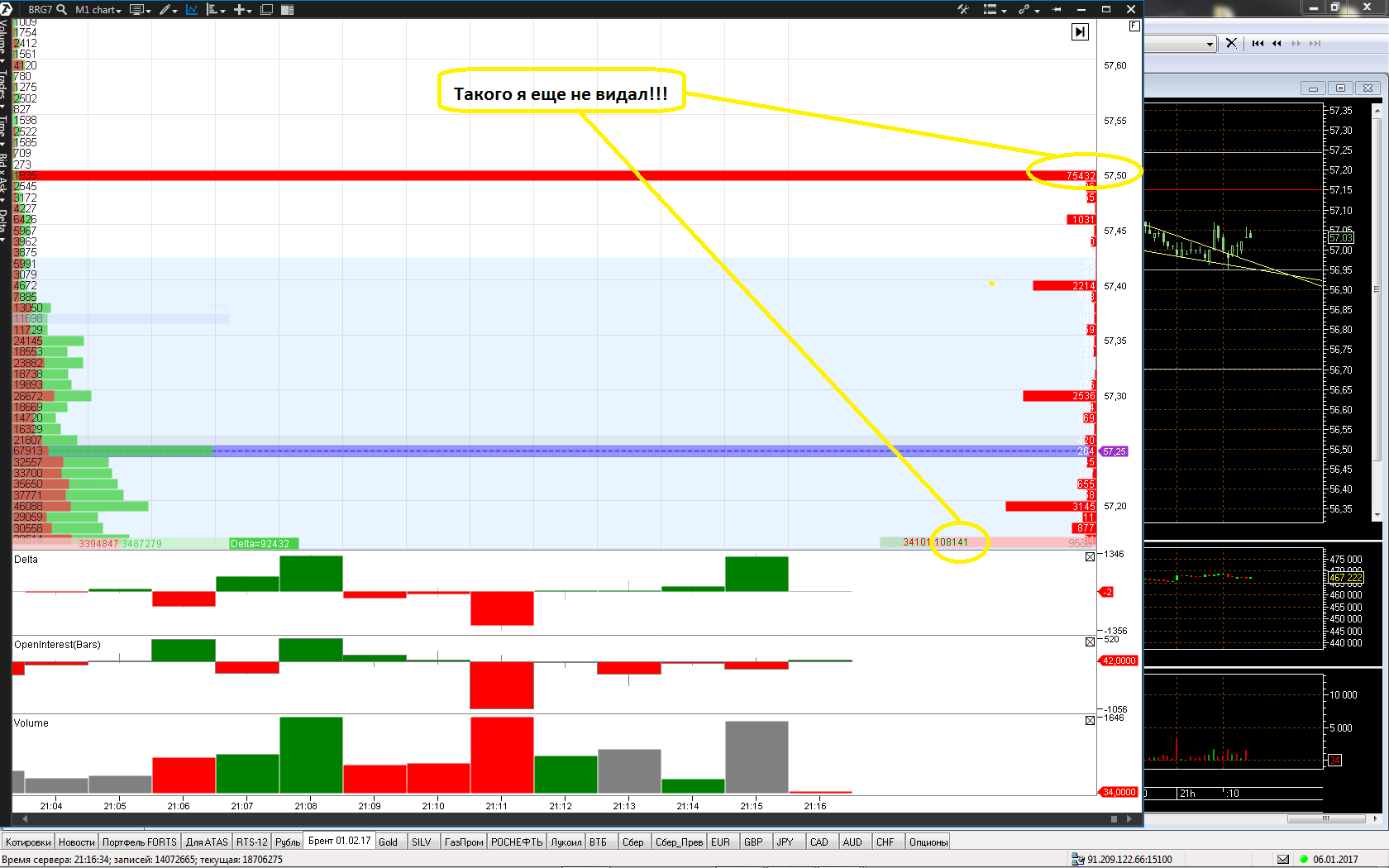Click the window layout square icon
The image size is (1389, 868).
tap(267, 10)
